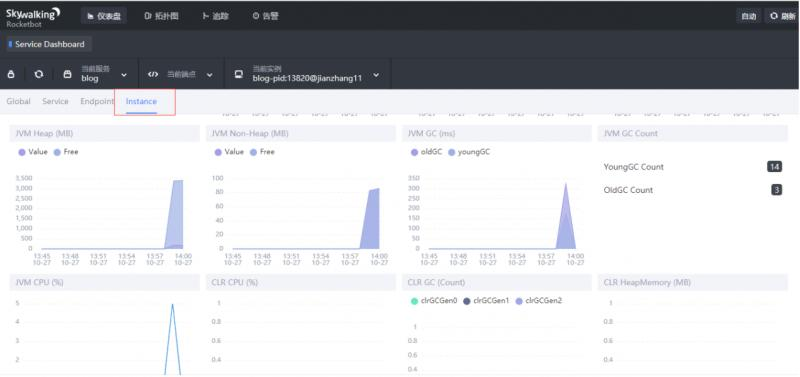Click the endpoint code brackets icon
Screen dimensions: 800x377
153,74
